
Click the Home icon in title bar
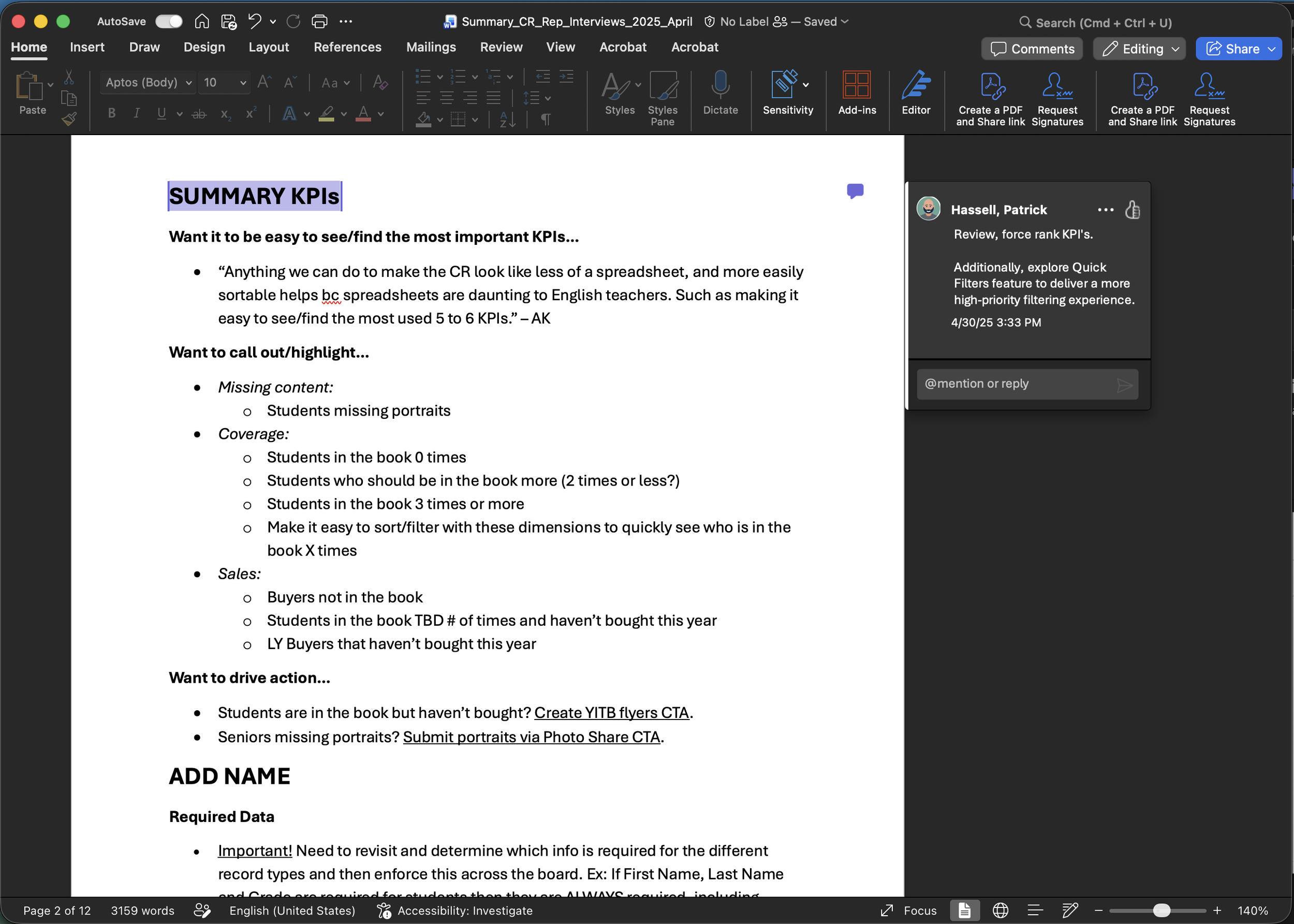coord(202,22)
